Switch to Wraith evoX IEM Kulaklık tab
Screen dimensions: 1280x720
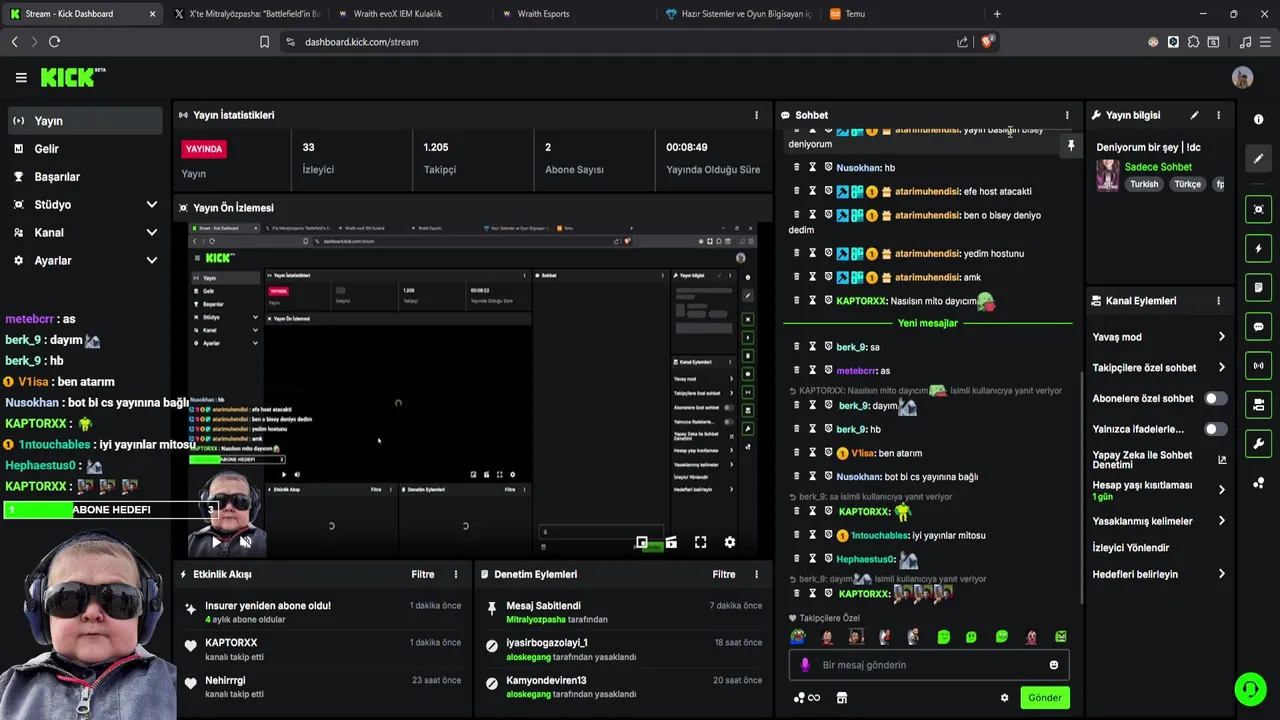coord(409,14)
